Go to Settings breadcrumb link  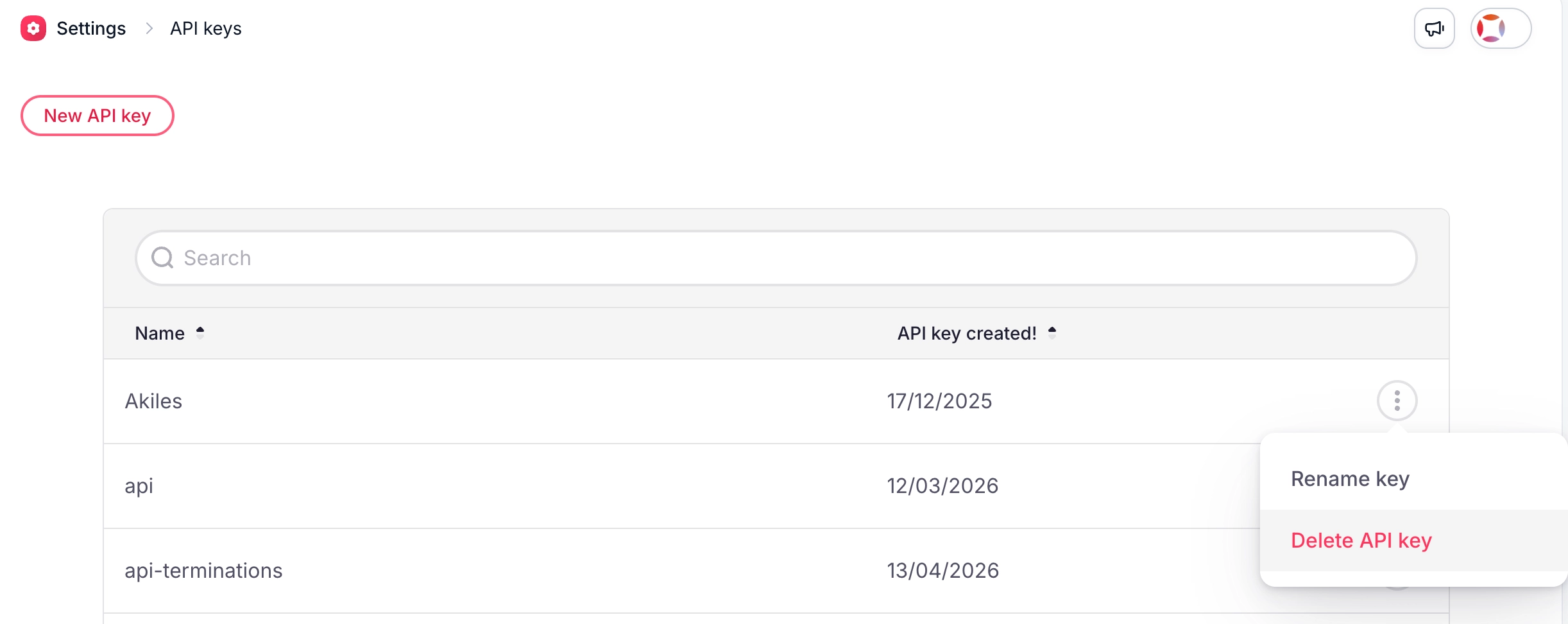click(91, 28)
